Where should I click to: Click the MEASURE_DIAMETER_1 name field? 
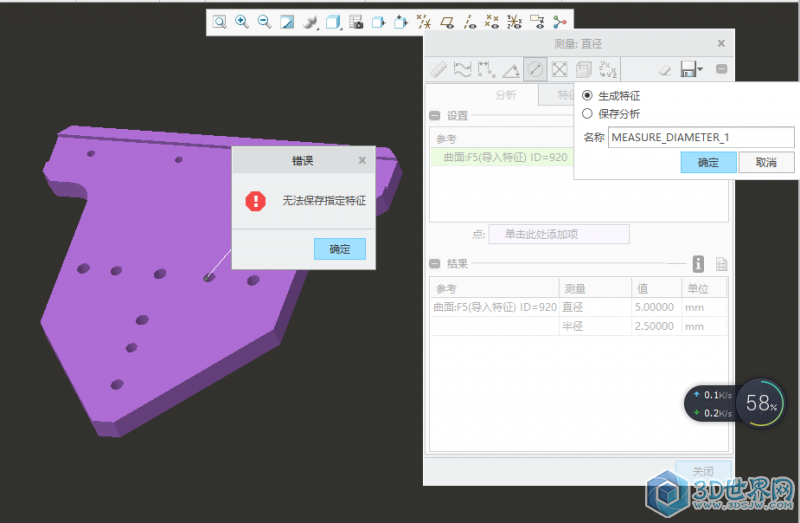tap(675, 137)
